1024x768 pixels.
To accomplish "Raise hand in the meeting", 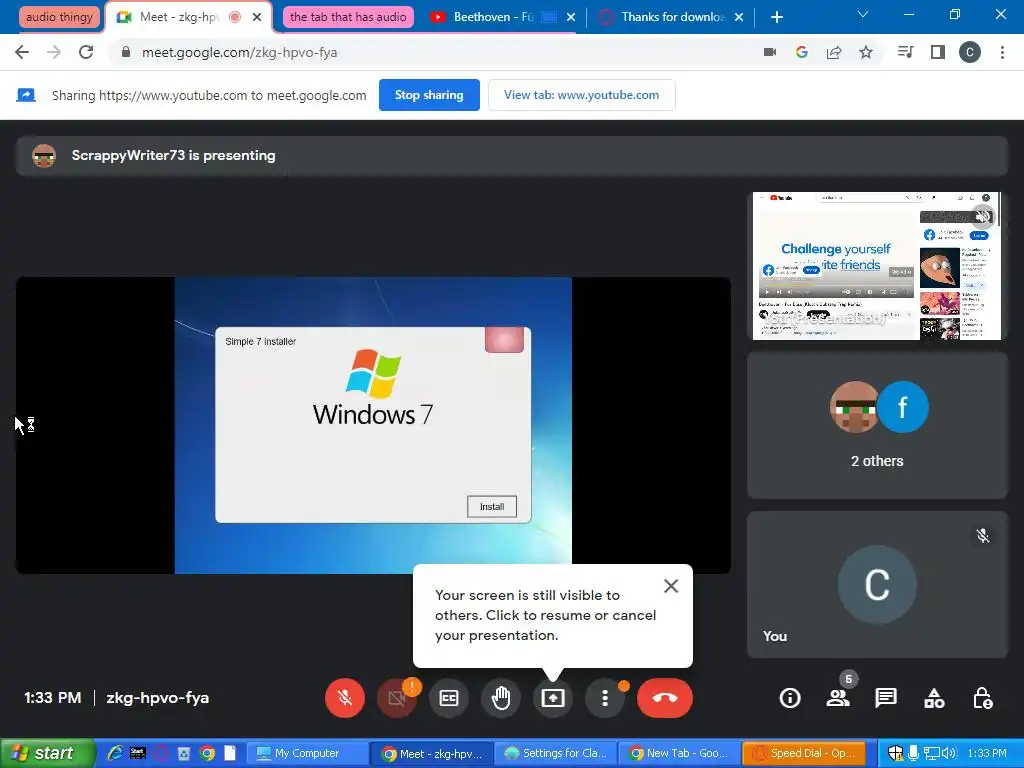I will pyautogui.click(x=501, y=698).
